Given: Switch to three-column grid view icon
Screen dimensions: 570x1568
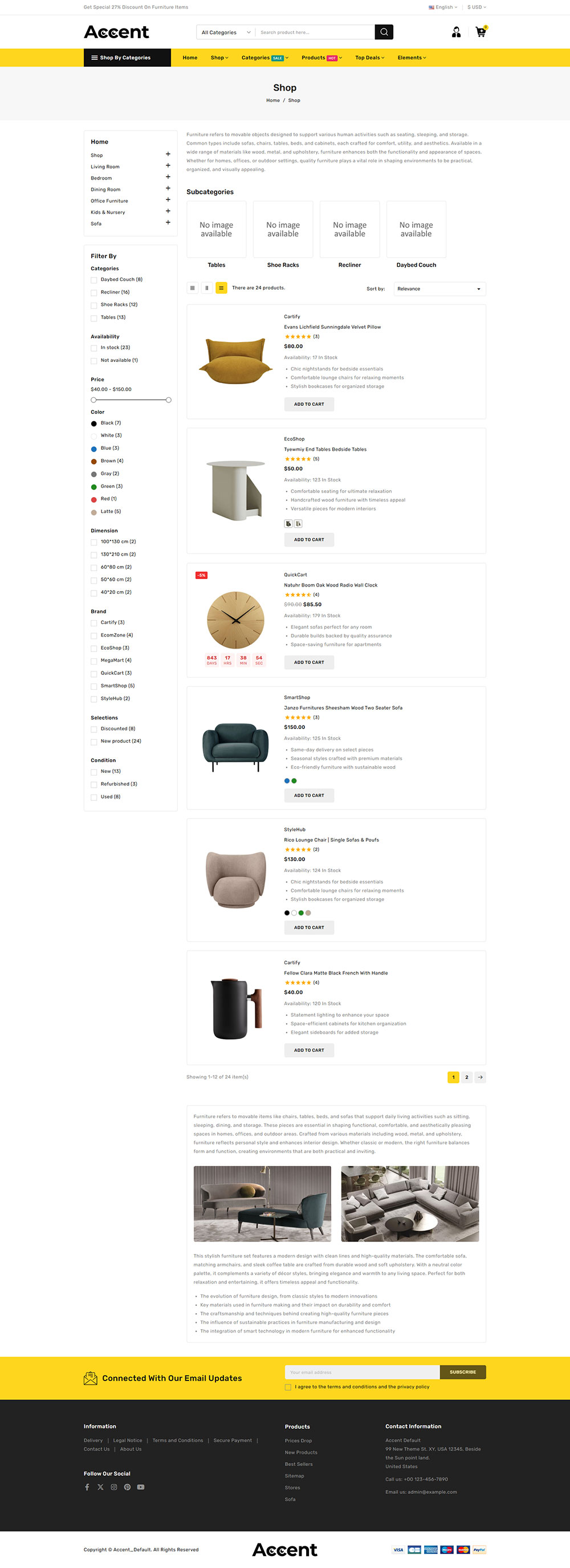Looking at the screenshot, I should [193, 288].
